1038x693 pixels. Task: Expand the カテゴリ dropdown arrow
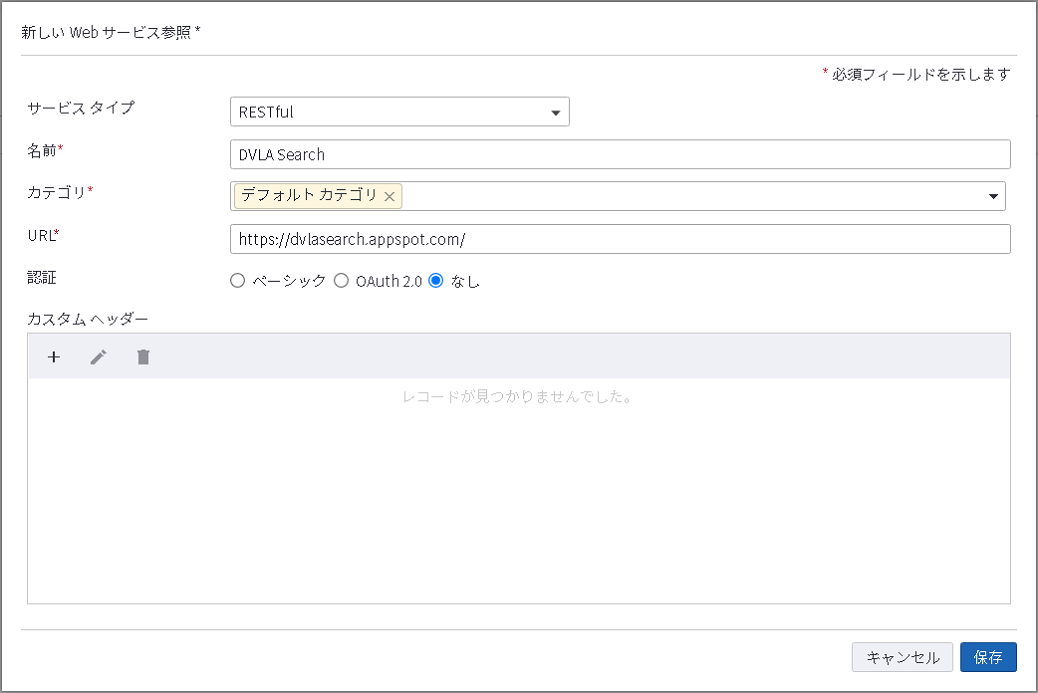click(x=992, y=196)
